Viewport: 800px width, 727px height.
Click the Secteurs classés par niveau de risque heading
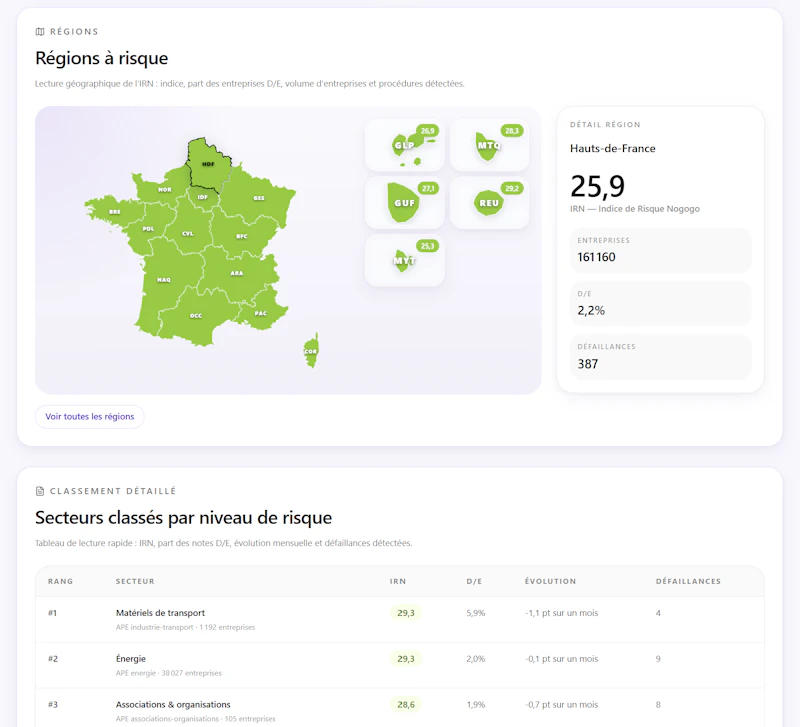183,517
